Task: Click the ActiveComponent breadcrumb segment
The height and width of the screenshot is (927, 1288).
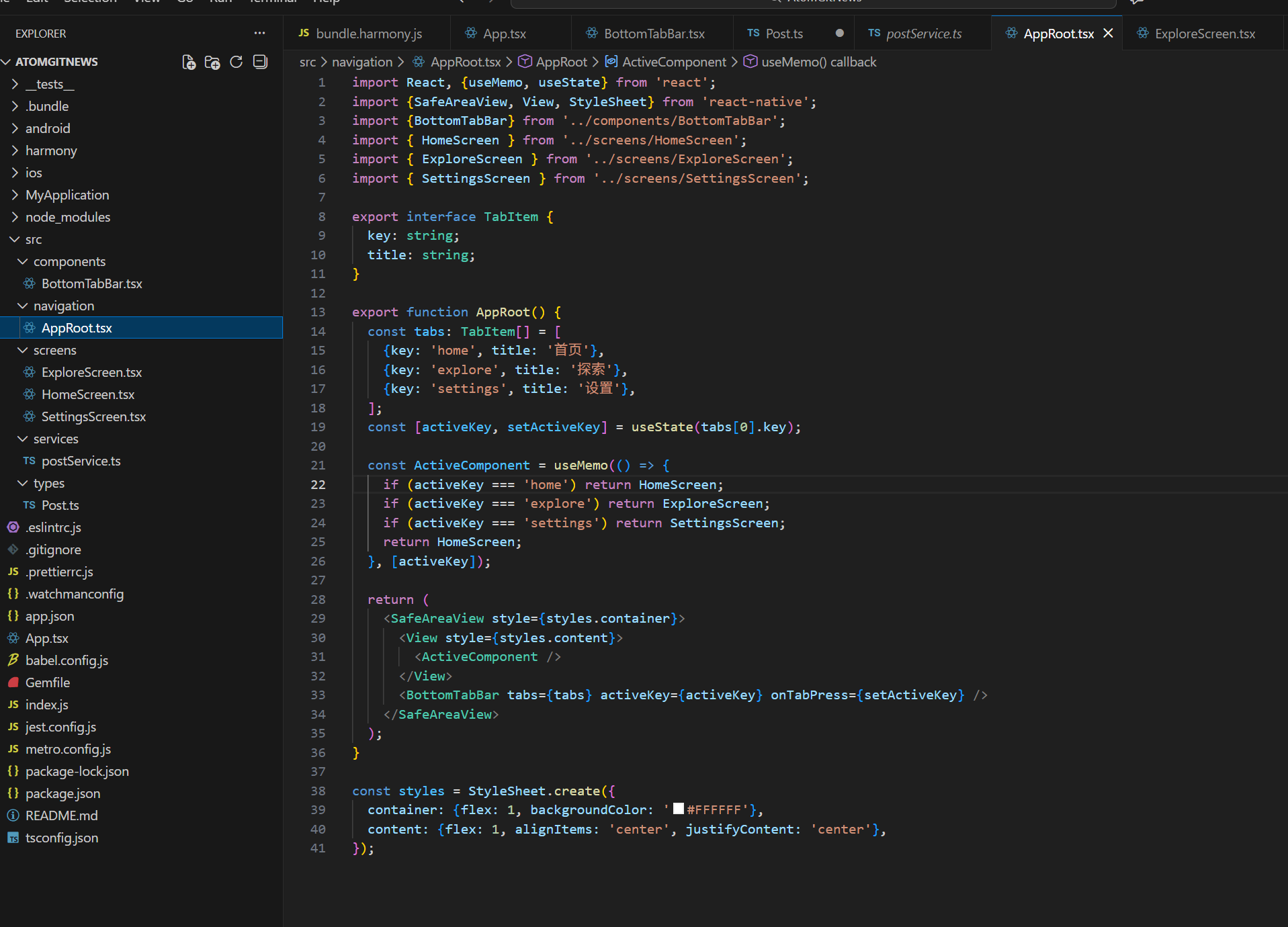Action: coord(674,62)
